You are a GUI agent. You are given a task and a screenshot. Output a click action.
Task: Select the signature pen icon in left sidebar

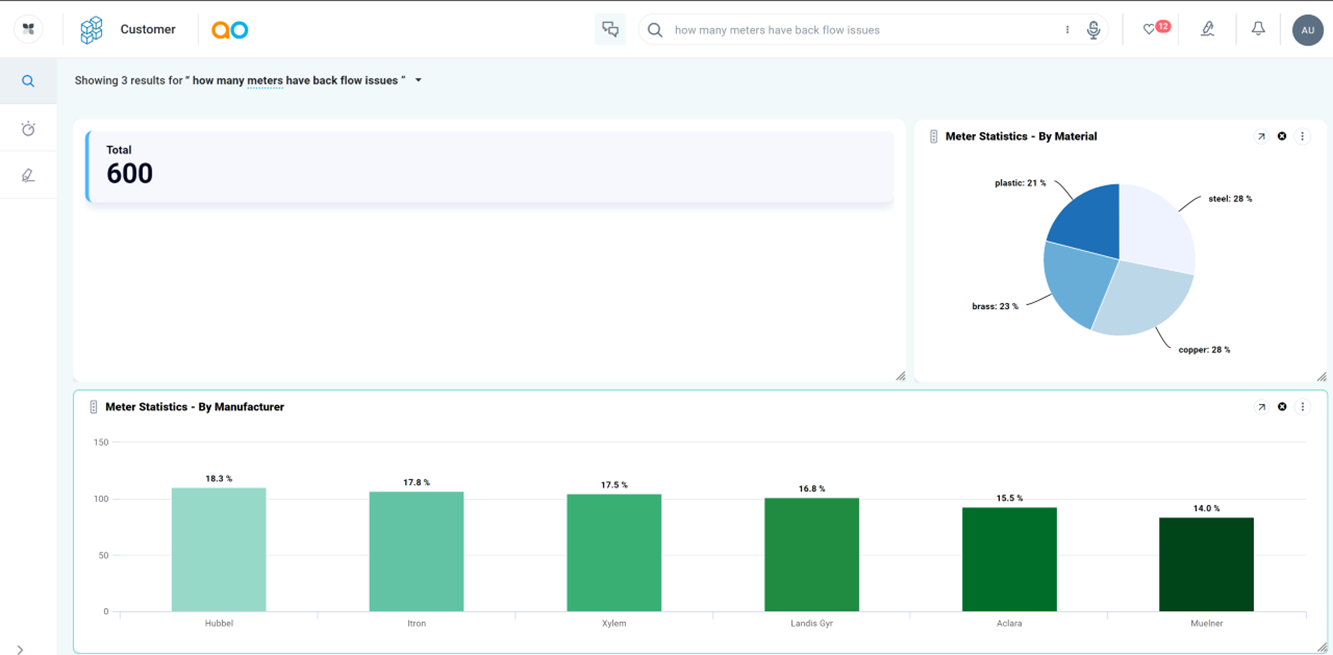28,176
